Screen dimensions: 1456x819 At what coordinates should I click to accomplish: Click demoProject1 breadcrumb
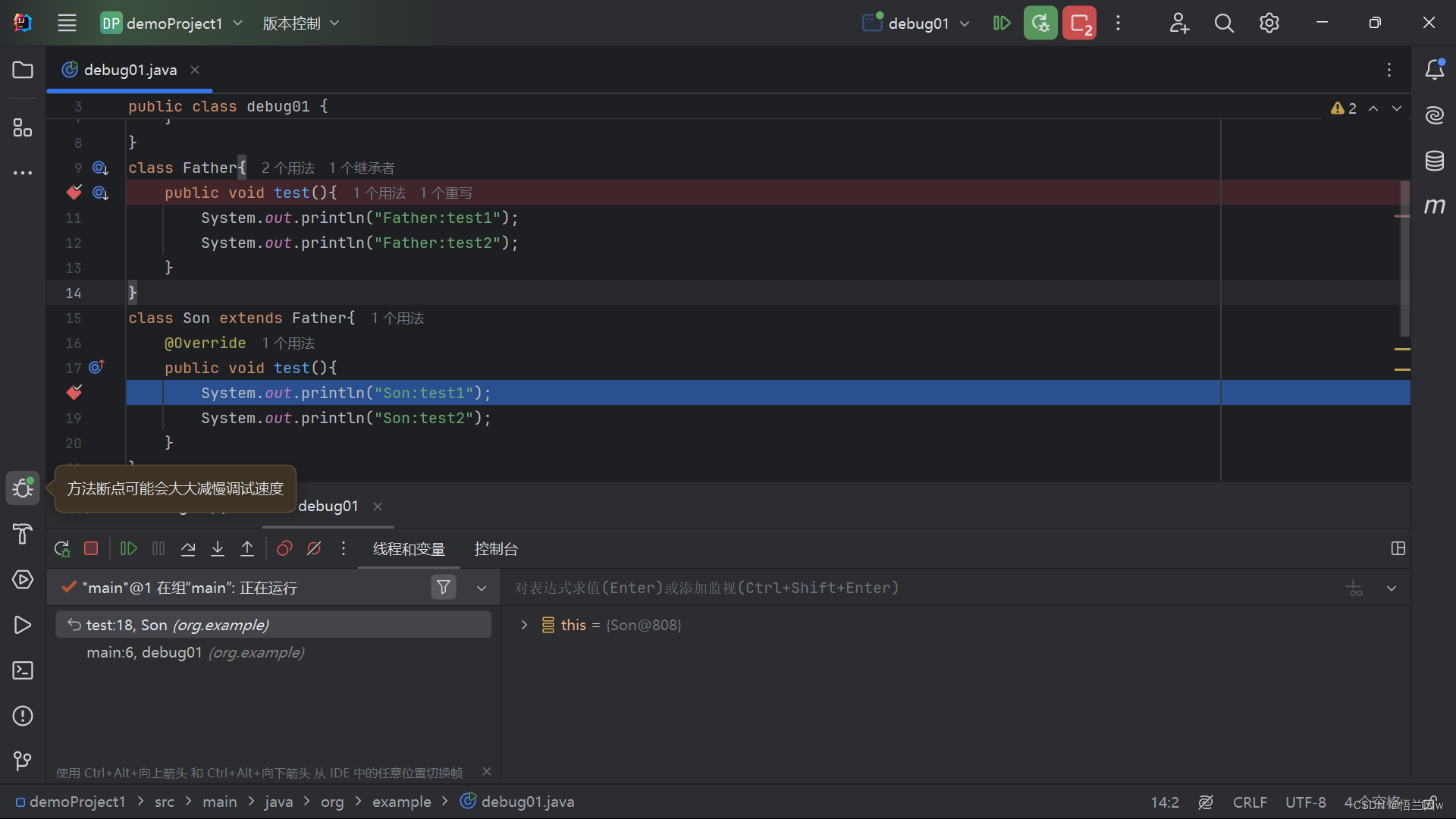[x=71, y=802]
